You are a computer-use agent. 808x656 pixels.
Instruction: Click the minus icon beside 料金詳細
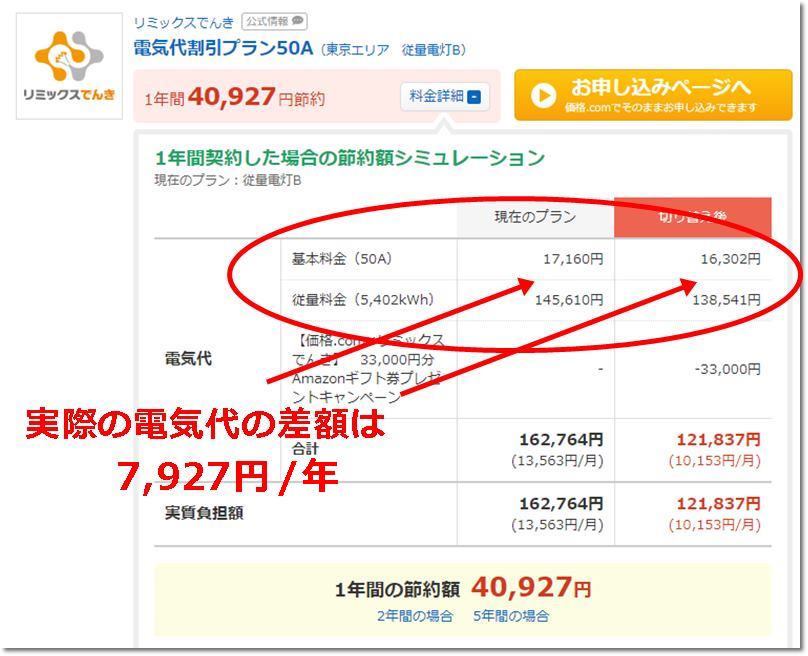pos(475,97)
